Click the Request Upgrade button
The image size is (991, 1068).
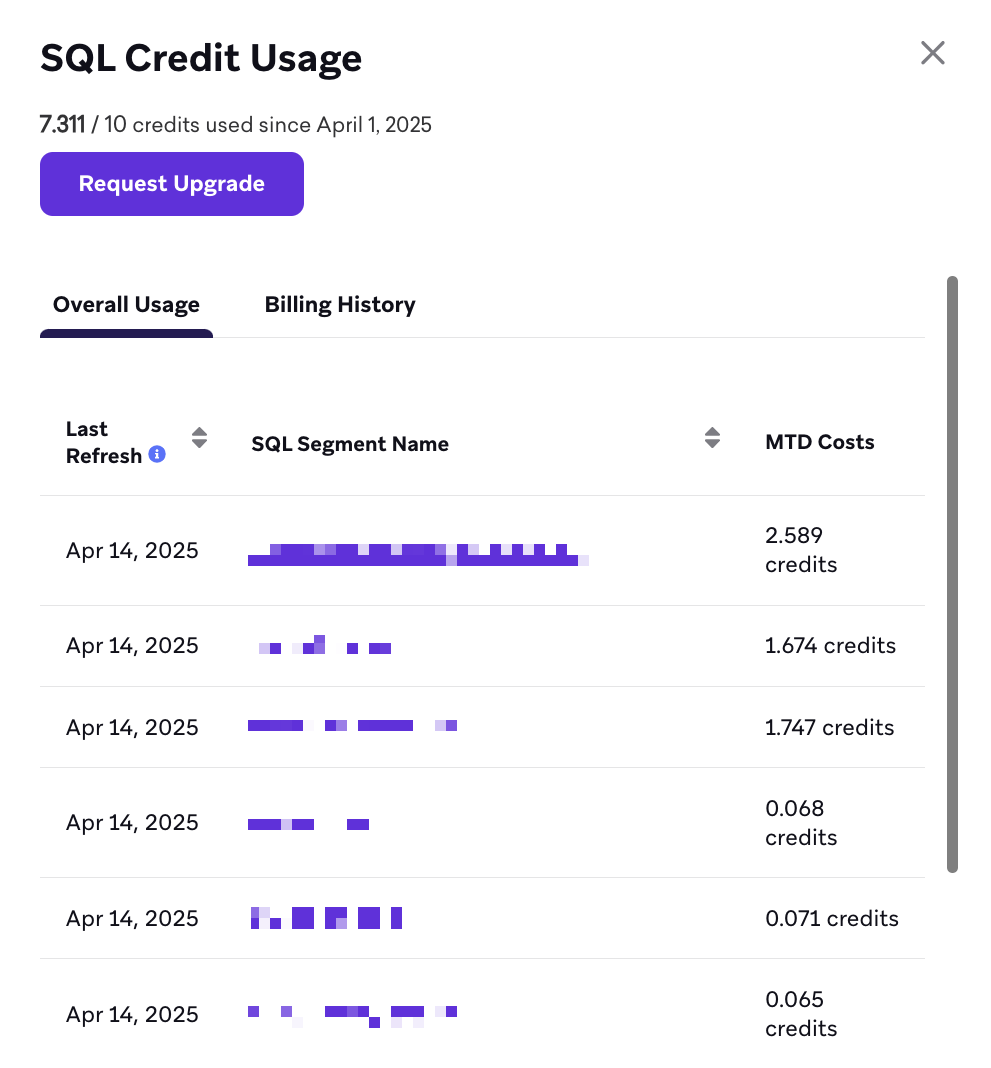172,184
